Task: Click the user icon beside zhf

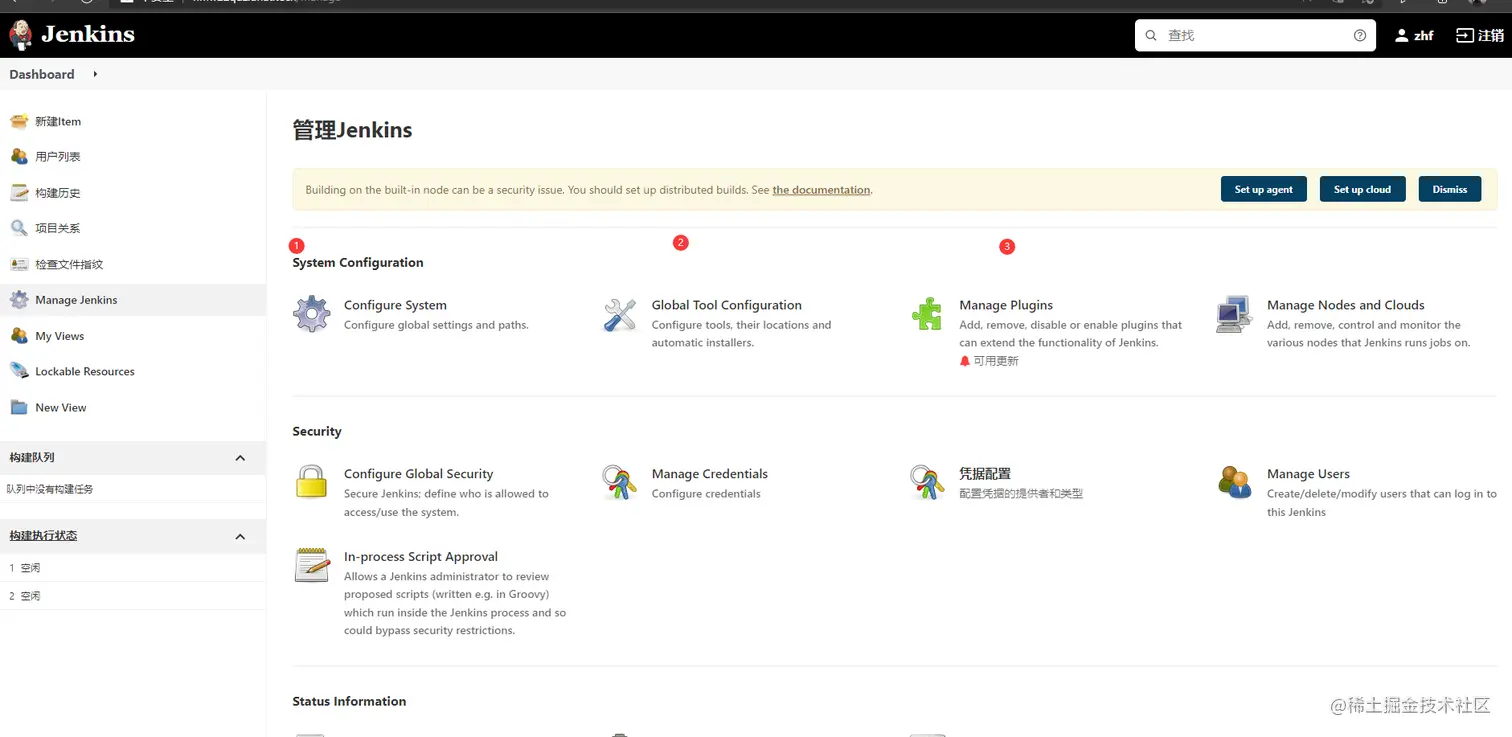Action: [1401, 35]
